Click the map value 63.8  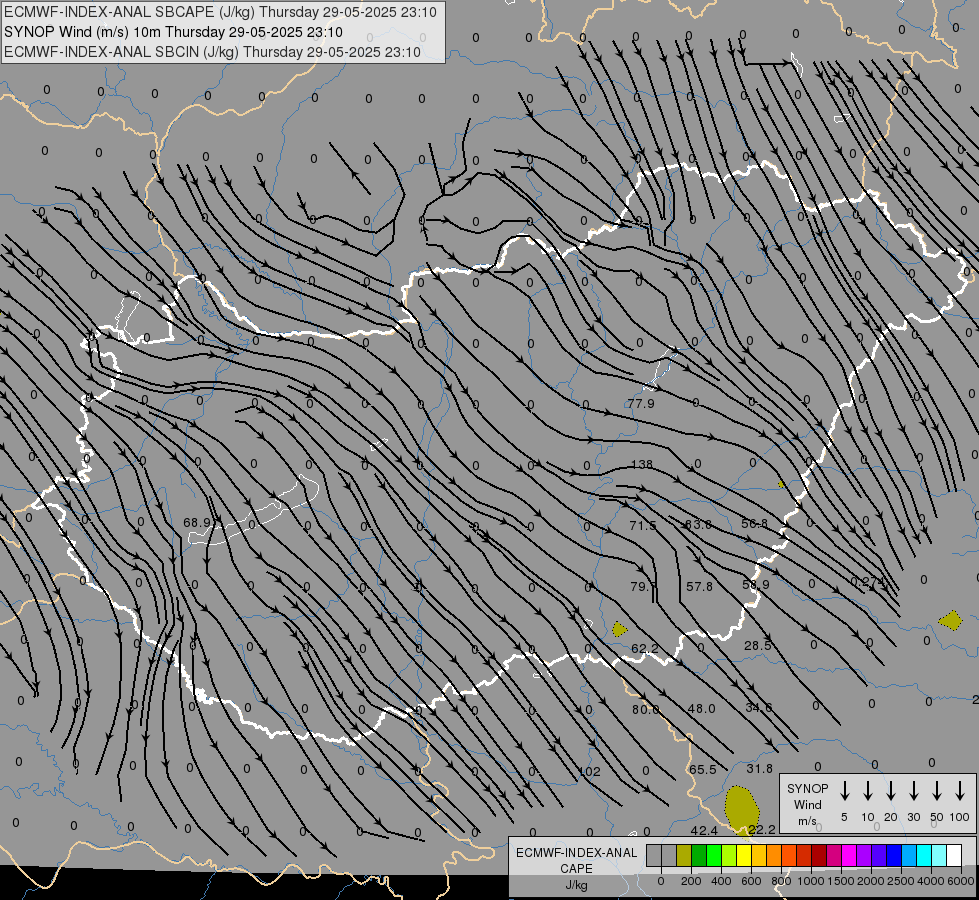698,524
